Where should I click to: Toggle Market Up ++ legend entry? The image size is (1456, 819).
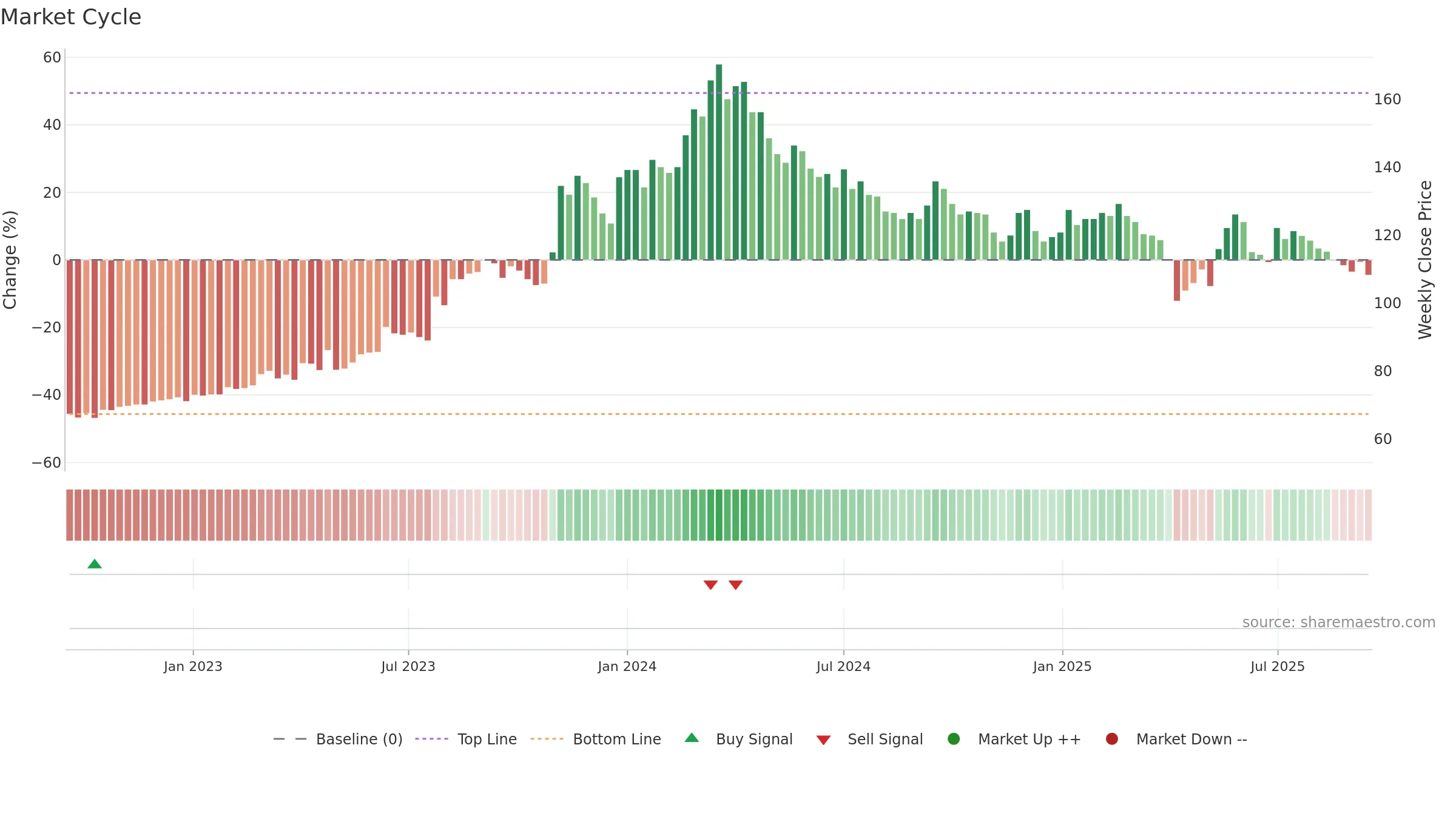[1014, 739]
